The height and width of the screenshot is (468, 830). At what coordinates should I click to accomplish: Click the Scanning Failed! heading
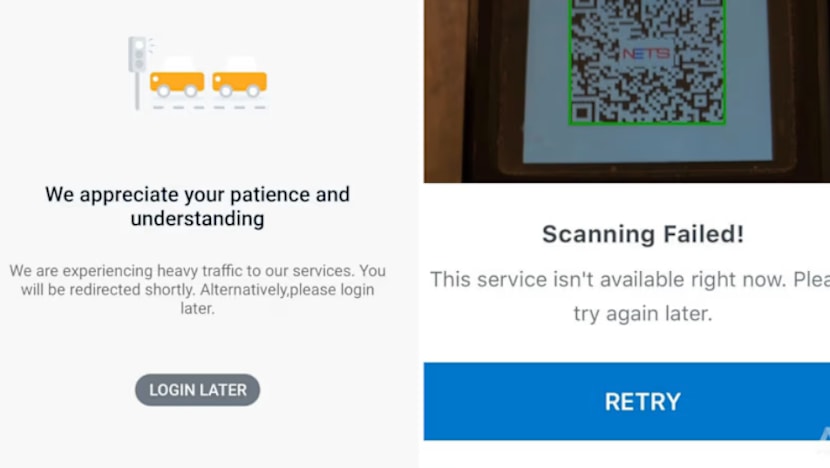(643, 234)
